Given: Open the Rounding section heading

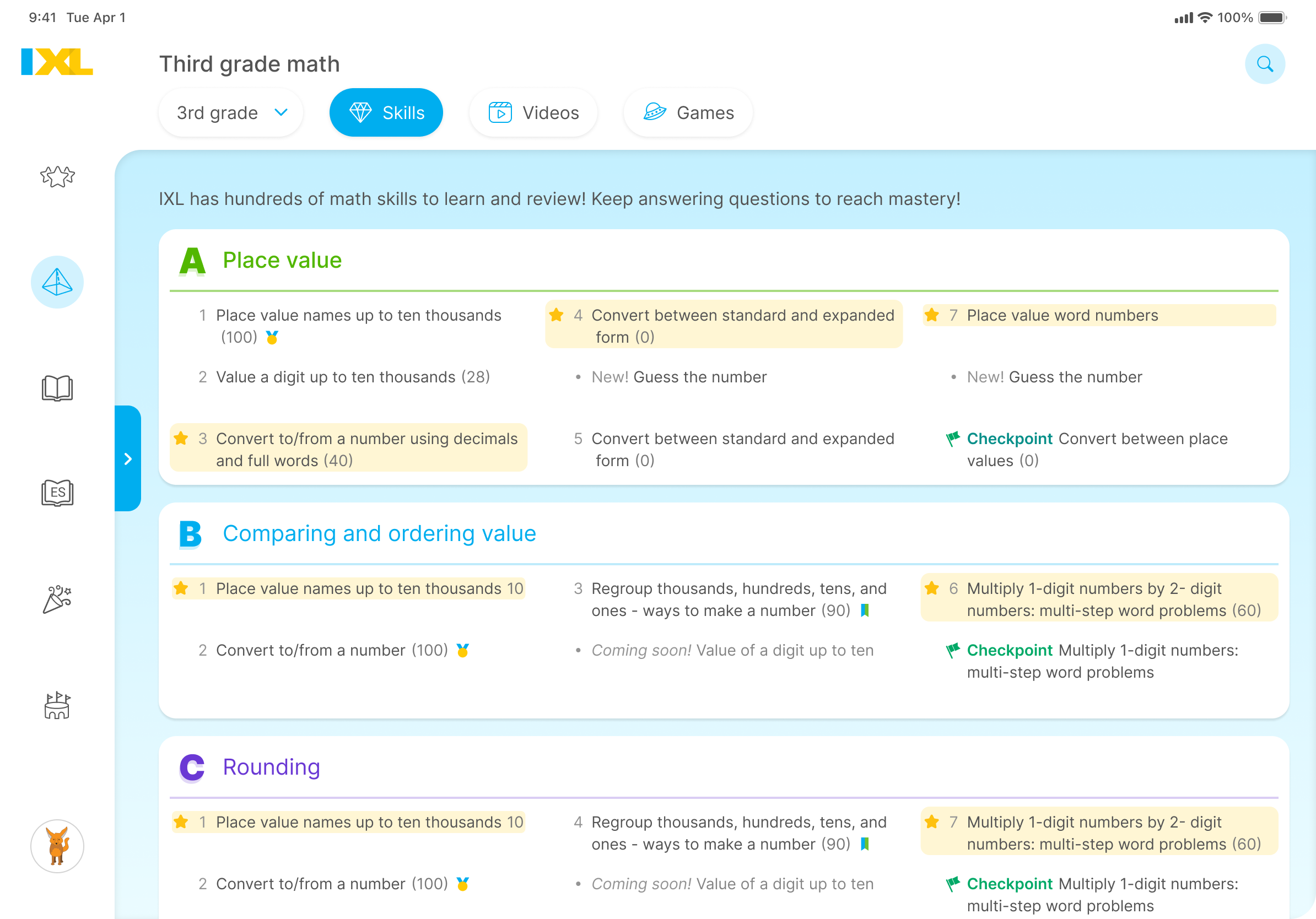Looking at the screenshot, I should pos(271,767).
